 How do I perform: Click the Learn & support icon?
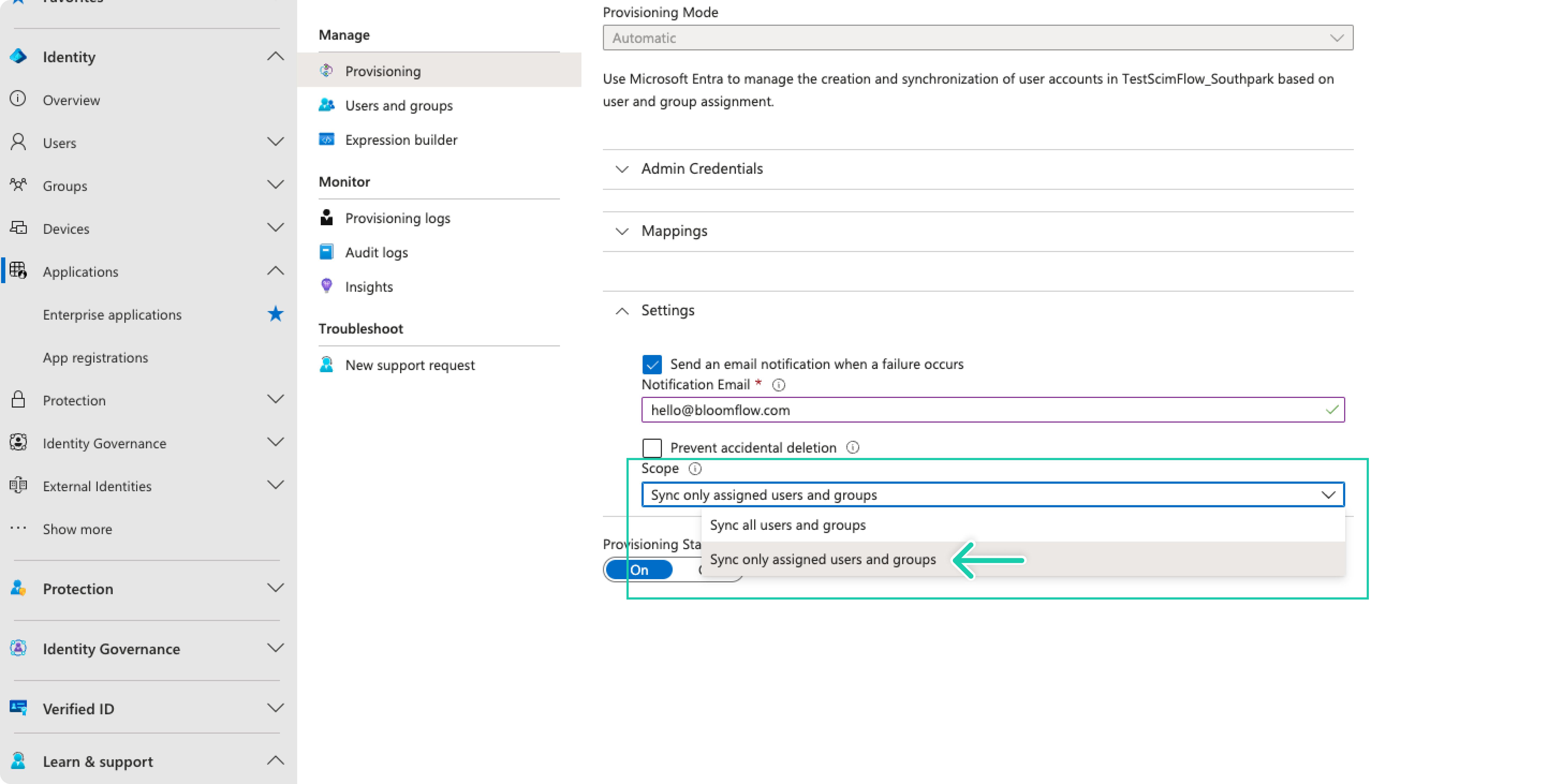point(18,761)
